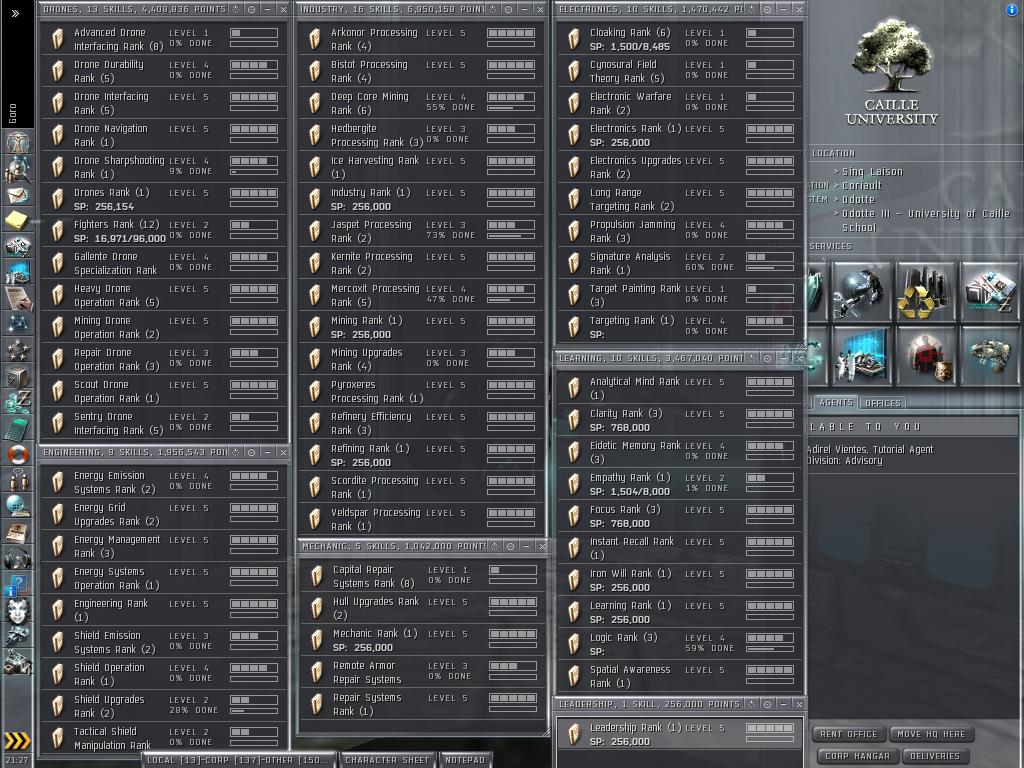This screenshot has width=1024, height=768.
Task: Select the Refinery Efficiency skill row
Action: click(421, 423)
